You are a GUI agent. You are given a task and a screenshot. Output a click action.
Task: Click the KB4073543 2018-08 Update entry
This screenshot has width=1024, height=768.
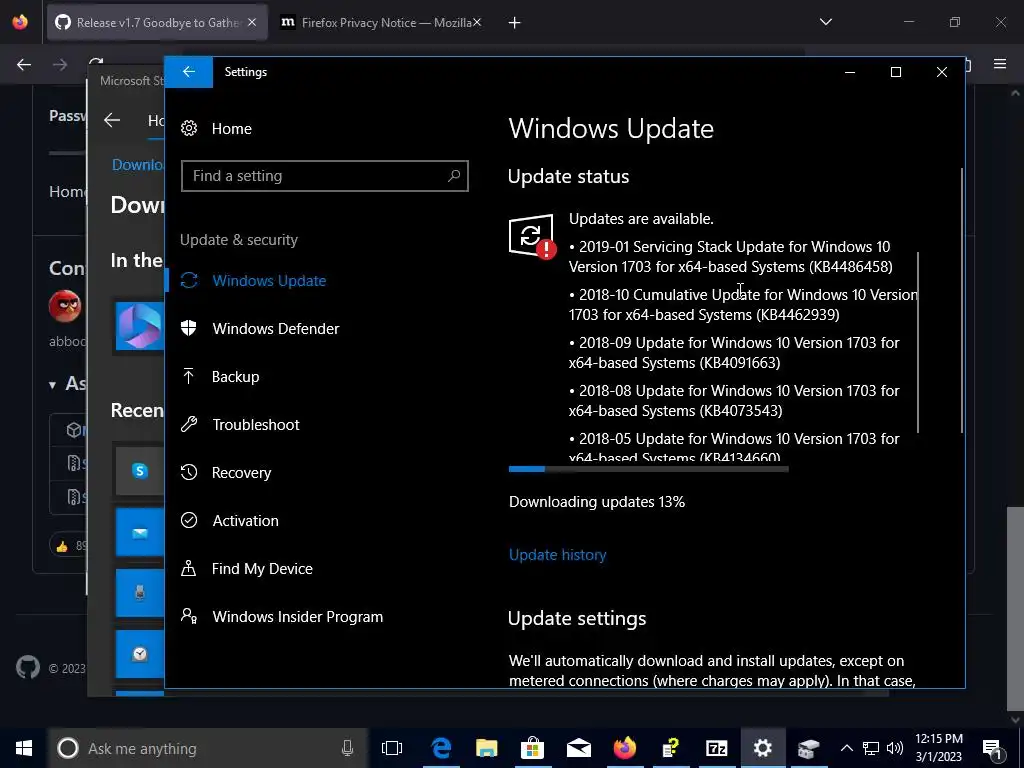pos(734,400)
